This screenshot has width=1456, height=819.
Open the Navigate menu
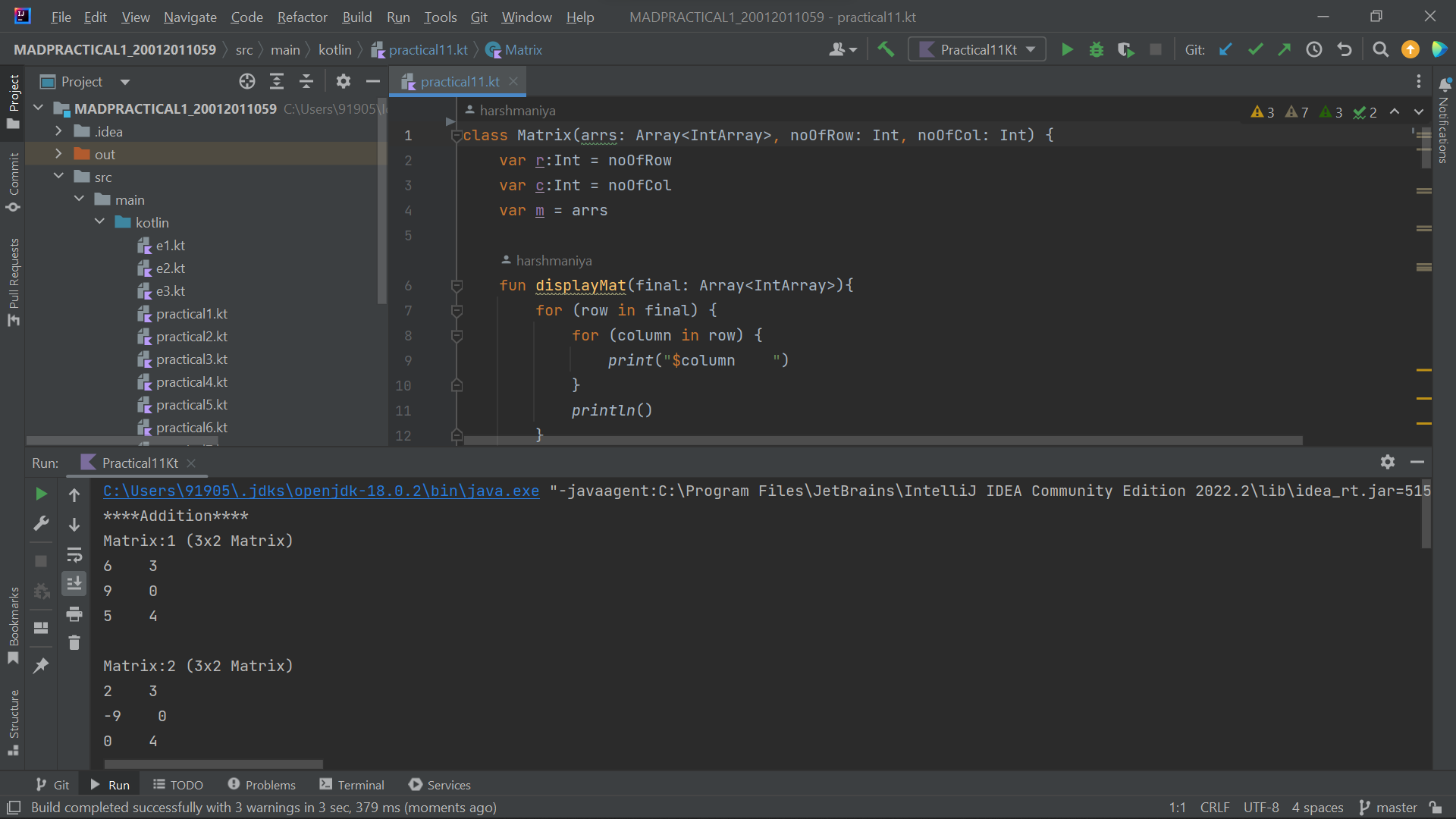190,17
